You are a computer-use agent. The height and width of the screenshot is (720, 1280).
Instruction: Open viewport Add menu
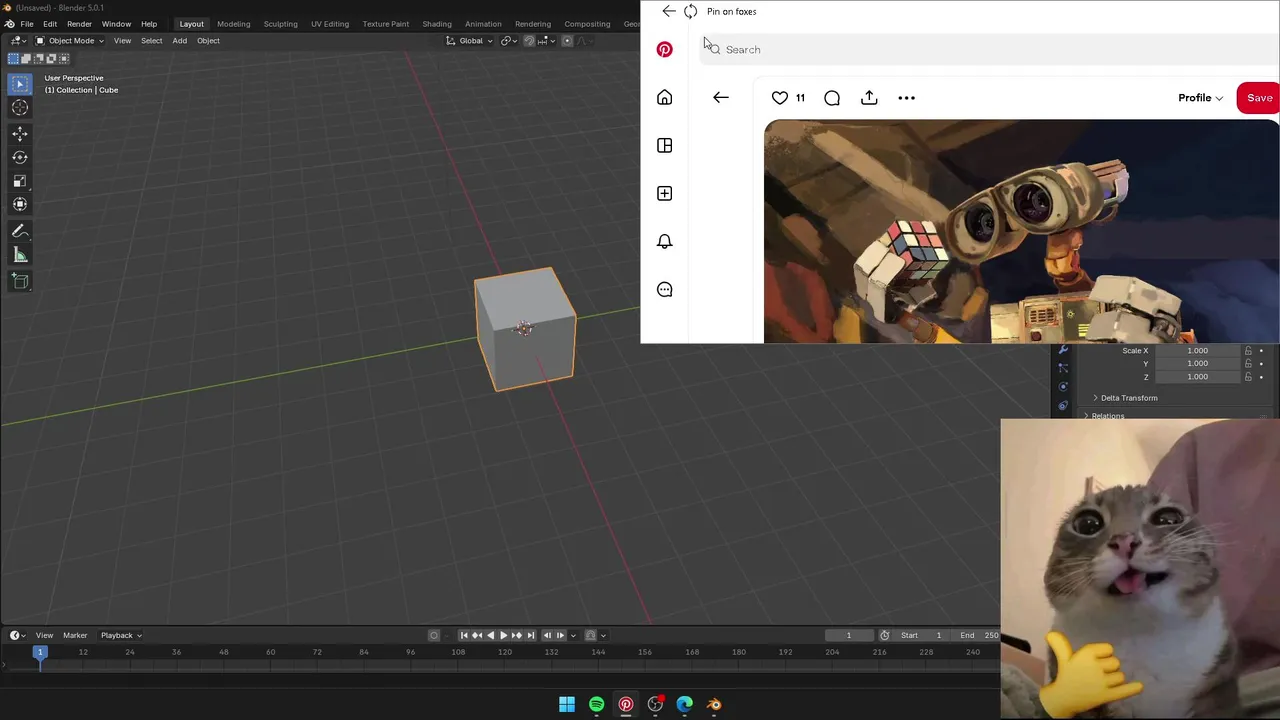[x=179, y=41]
